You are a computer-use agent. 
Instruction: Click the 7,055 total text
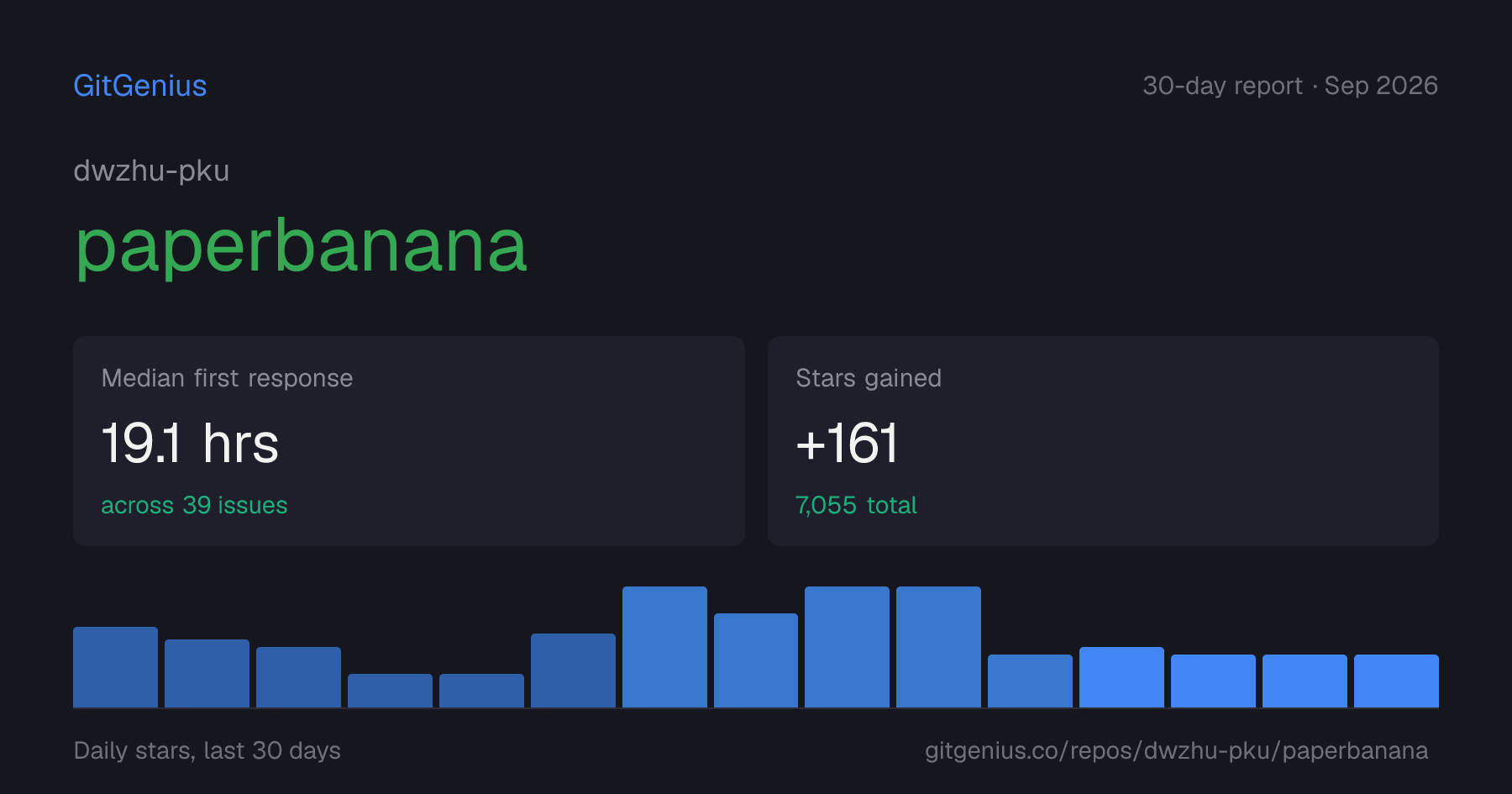pyautogui.click(x=856, y=505)
